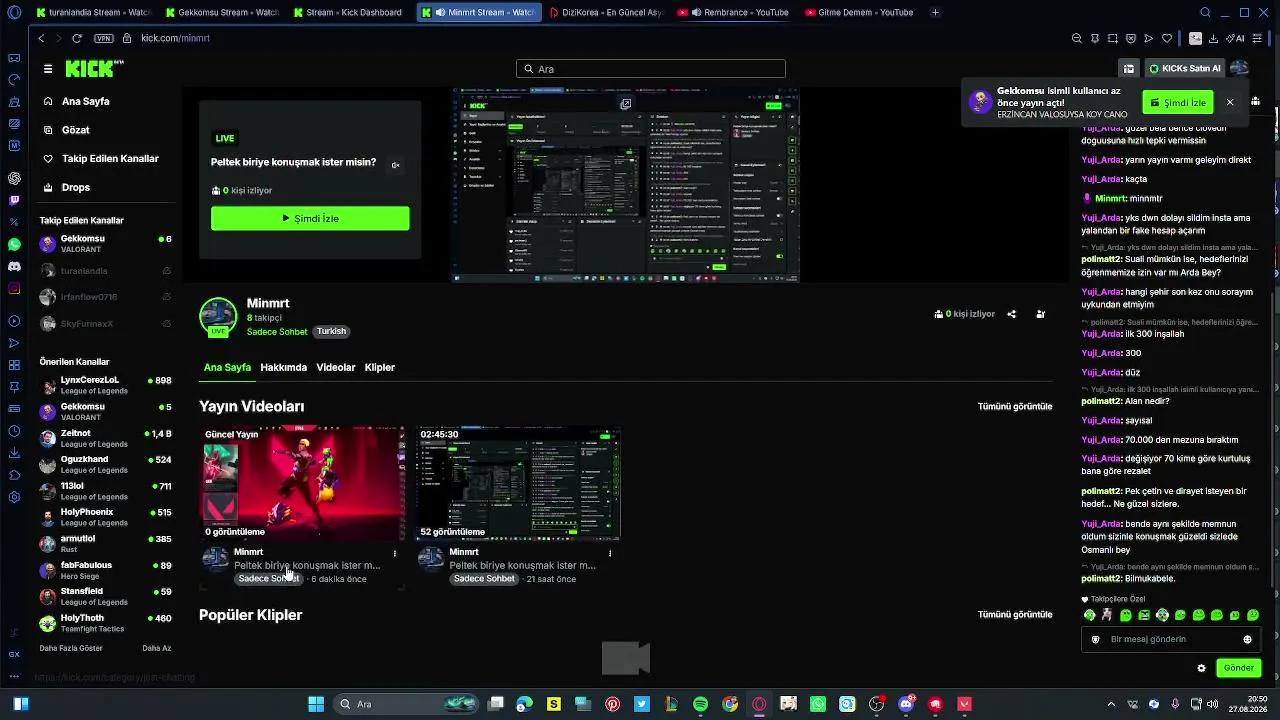Image resolution: width=1280 pixels, height=720 pixels.
Task: Open the browser downloads icon
Action: [1213, 38]
